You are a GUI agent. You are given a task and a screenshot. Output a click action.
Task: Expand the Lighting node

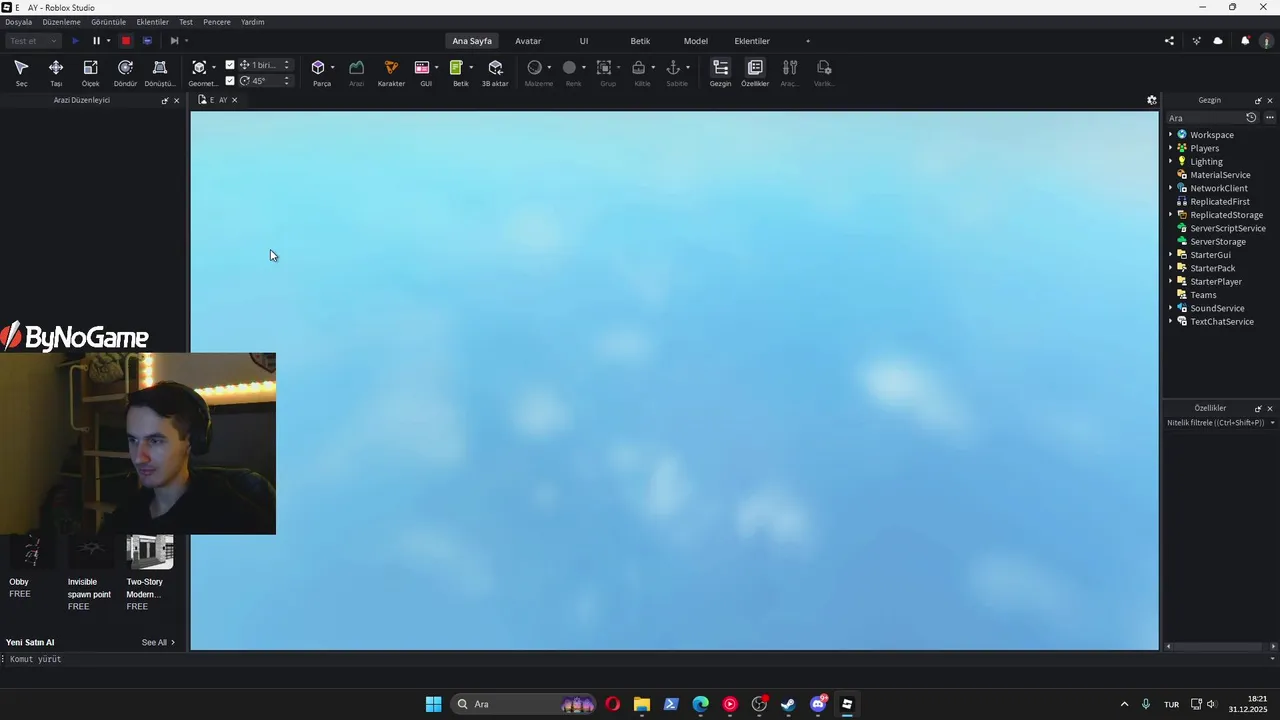[1170, 161]
